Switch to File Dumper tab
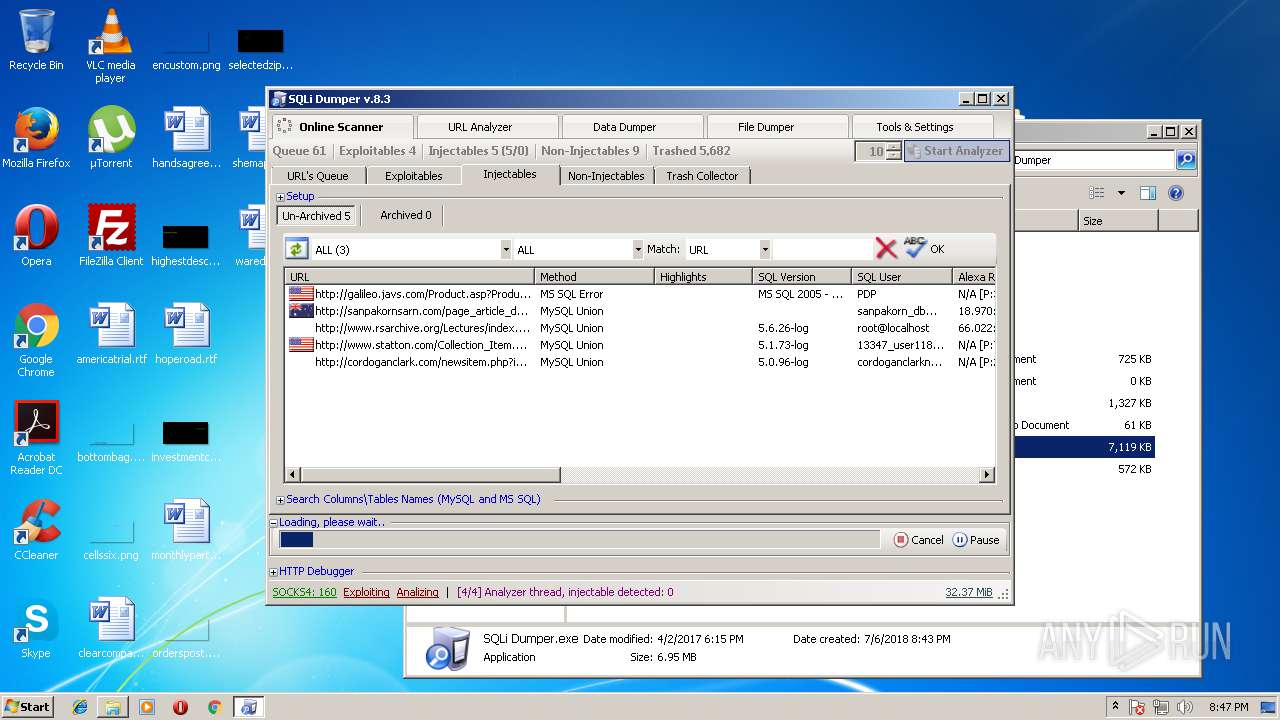 pyautogui.click(x=766, y=127)
